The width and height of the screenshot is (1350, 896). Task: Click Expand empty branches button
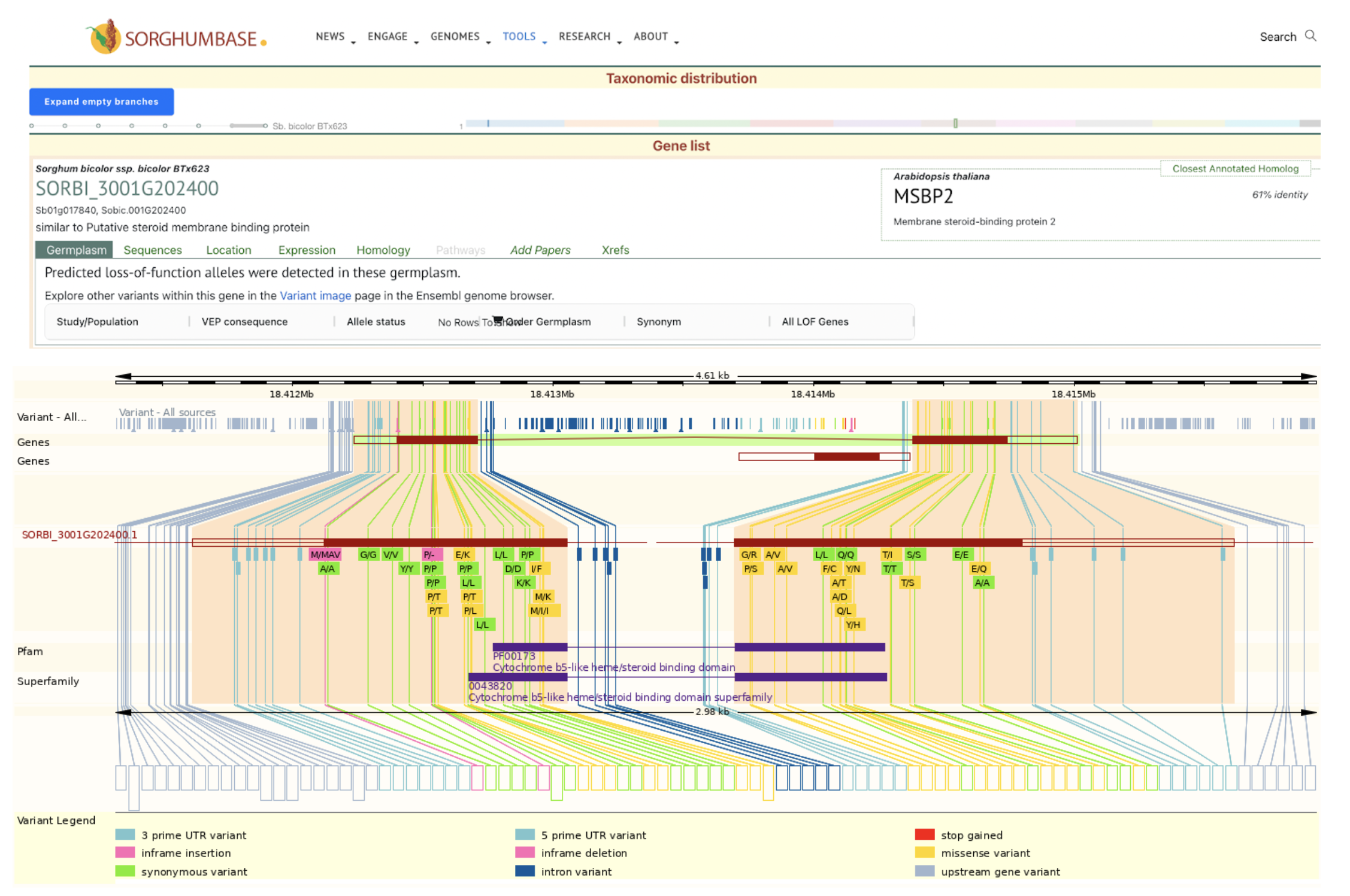coord(101,102)
